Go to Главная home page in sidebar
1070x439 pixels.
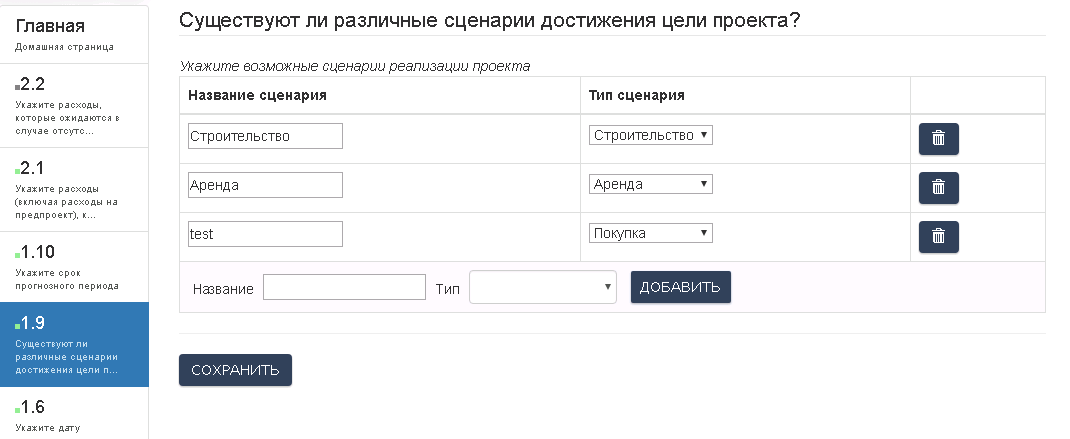pyautogui.click(x=74, y=34)
